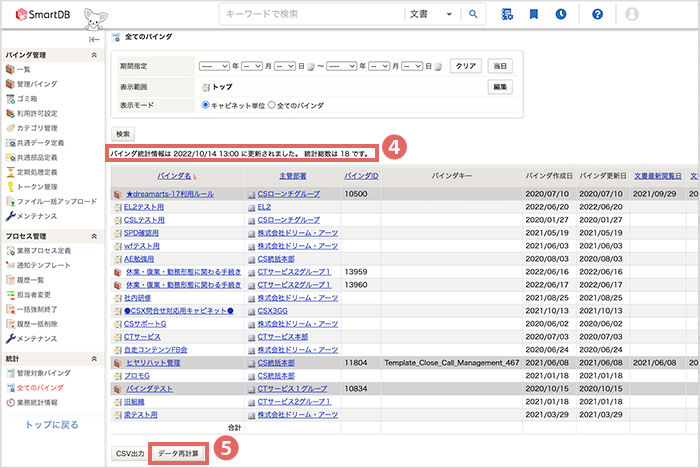700x468 pixels.
Task: Click the Template_Close_Call_Management_467 cell
Action: pyautogui.click(x=452, y=363)
